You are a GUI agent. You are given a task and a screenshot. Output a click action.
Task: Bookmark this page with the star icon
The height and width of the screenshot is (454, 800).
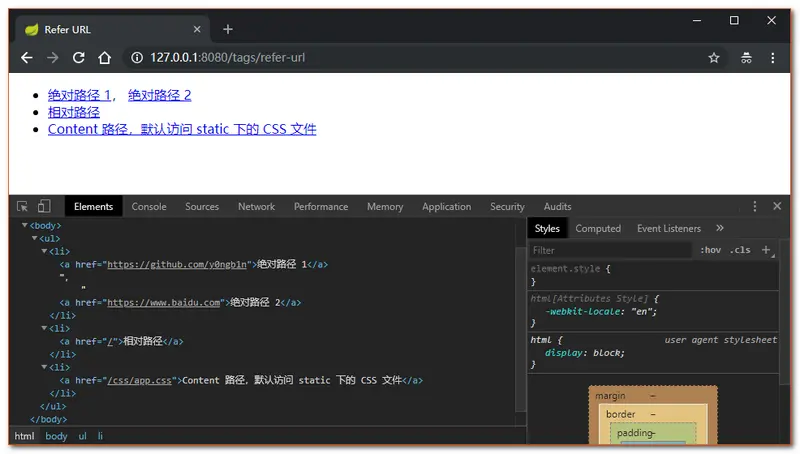coord(714,58)
